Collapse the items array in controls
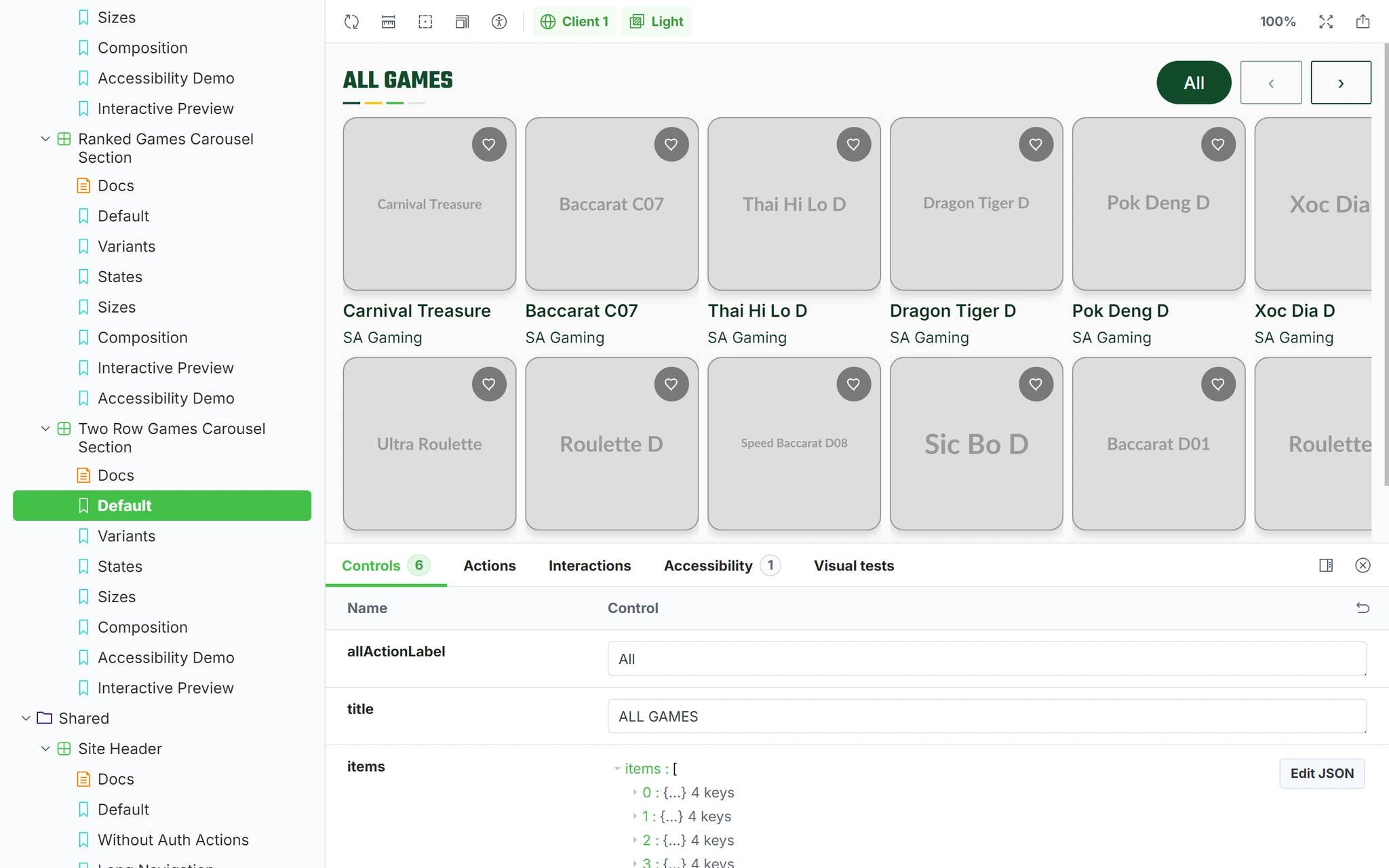 (x=617, y=769)
